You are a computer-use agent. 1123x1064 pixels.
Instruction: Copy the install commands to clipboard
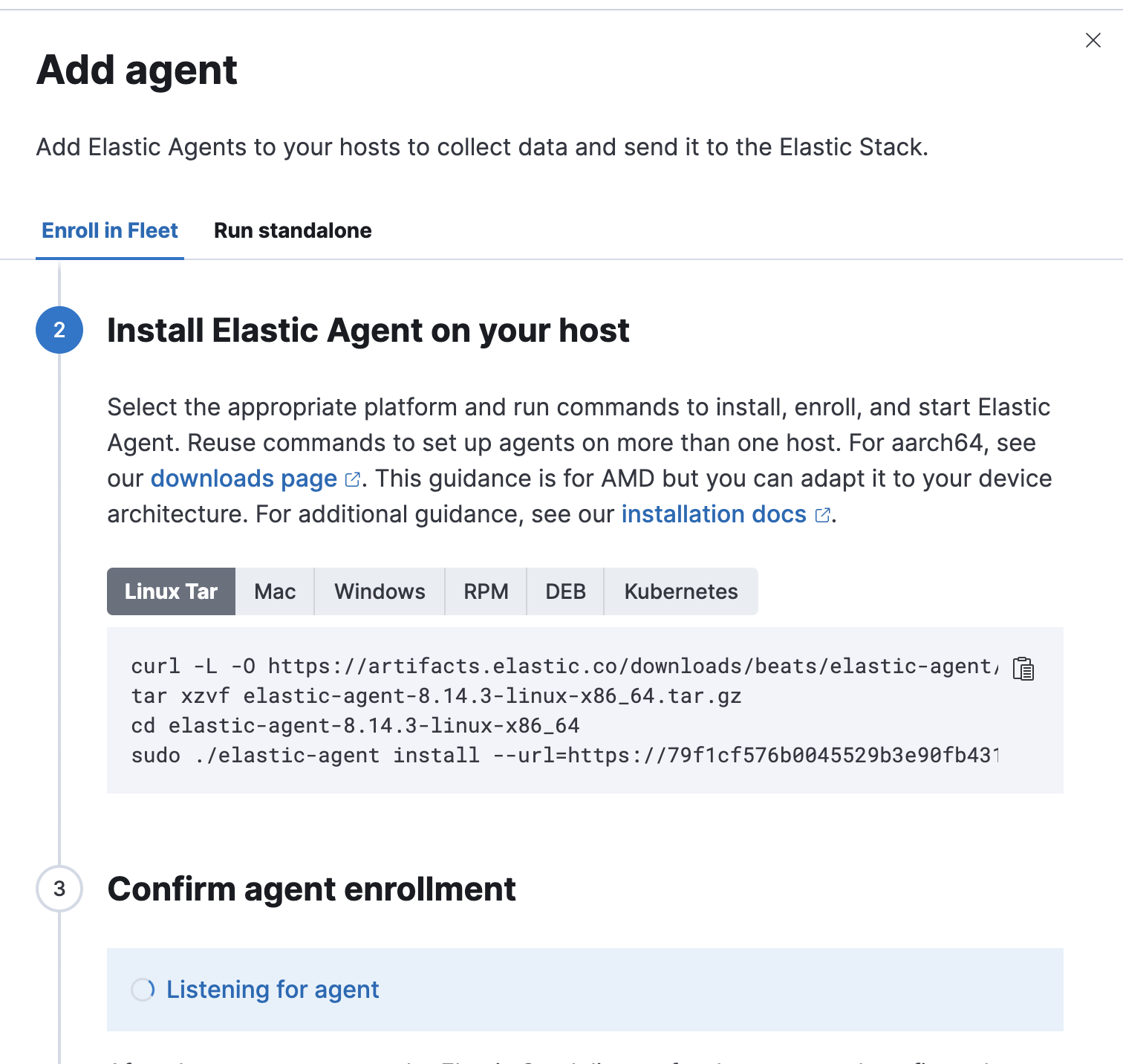[x=1023, y=669]
